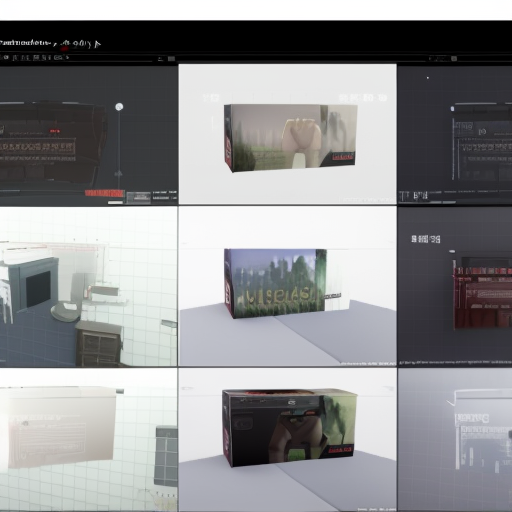Click the small preview thumbnail under top-left viewport
This screenshot has width=512, height=512.
[139, 197]
